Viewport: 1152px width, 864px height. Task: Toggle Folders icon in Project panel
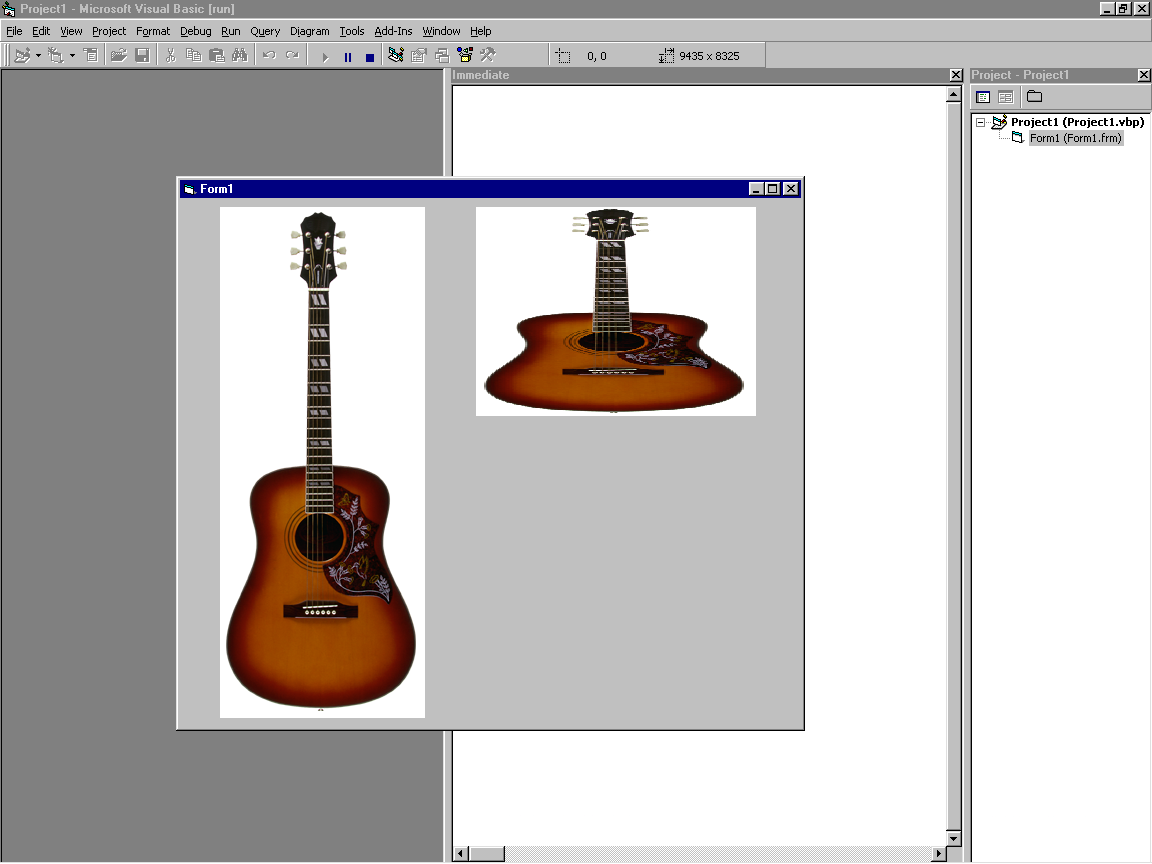(x=1034, y=97)
